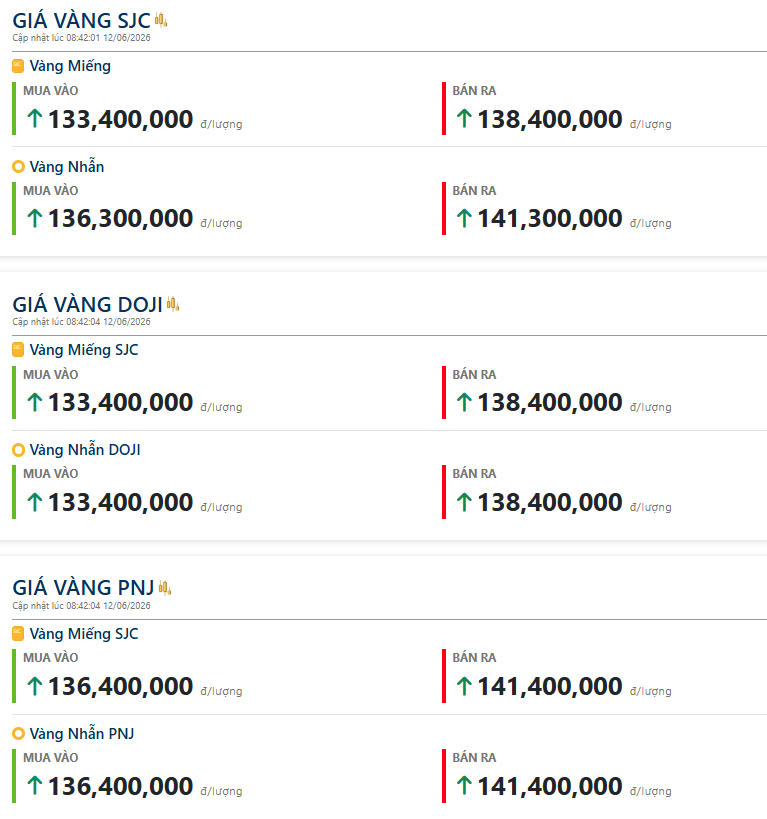
Task: Open the chart icon beside GIÁ VÀNG PNJ
Action: tap(165, 588)
